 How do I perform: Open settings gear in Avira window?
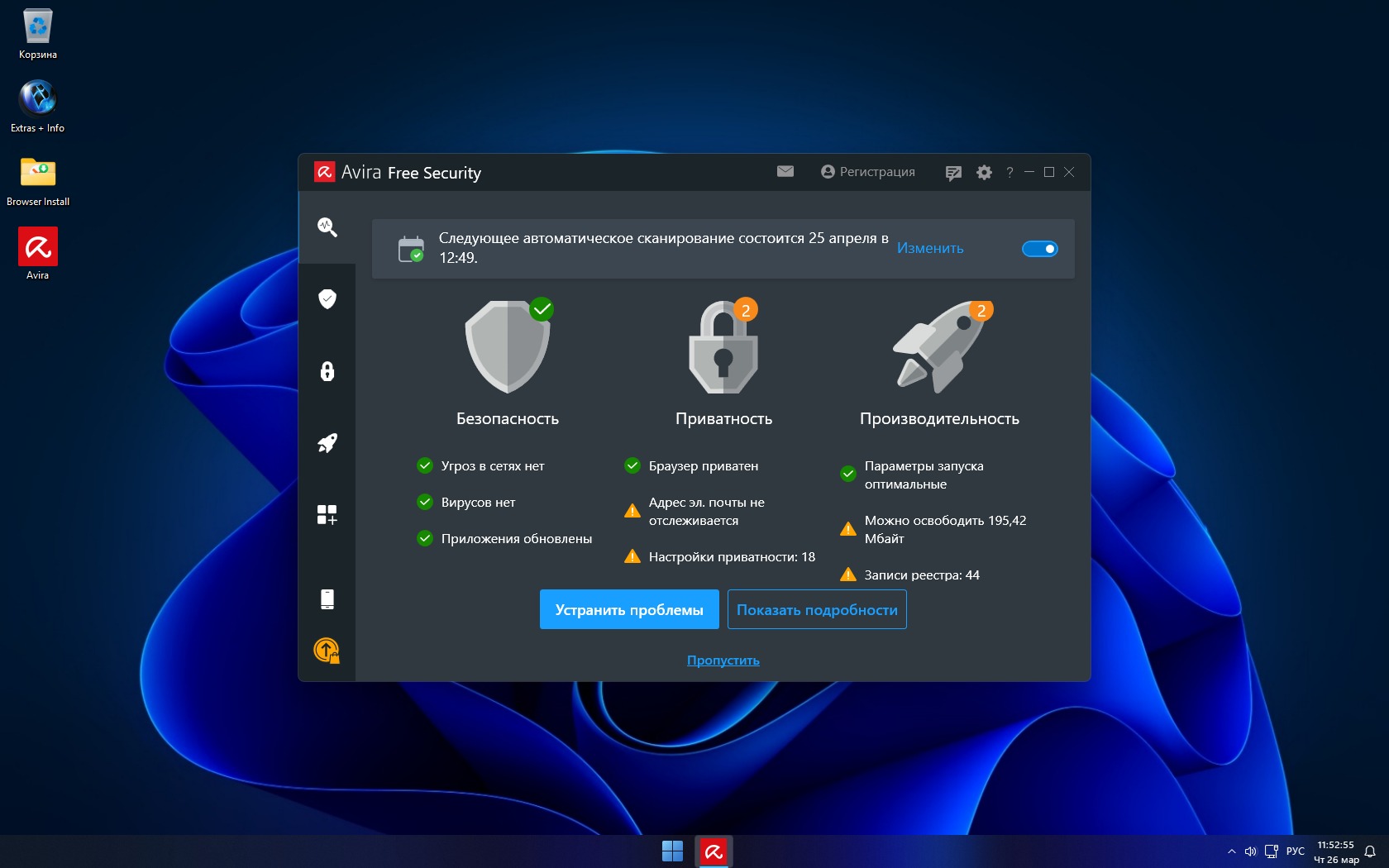(x=984, y=173)
